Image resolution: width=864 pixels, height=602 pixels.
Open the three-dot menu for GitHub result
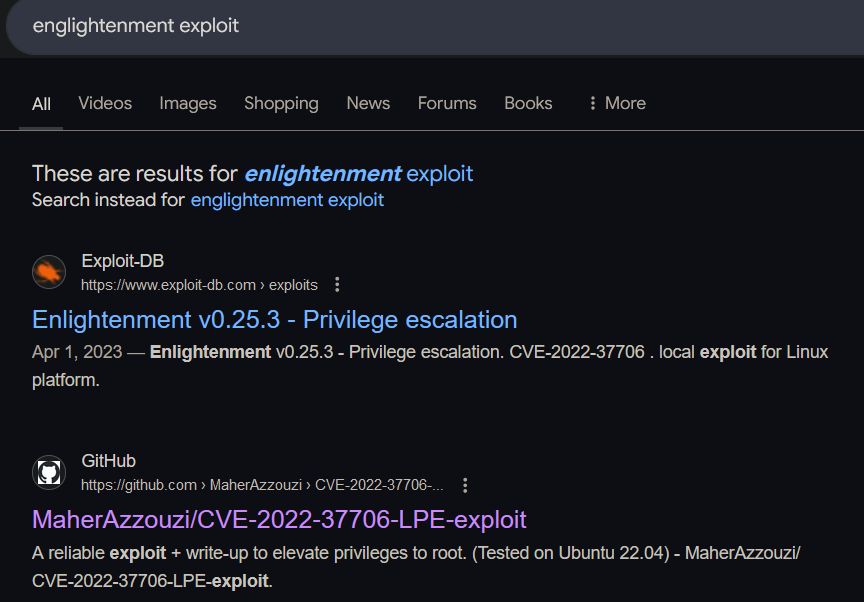click(465, 485)
